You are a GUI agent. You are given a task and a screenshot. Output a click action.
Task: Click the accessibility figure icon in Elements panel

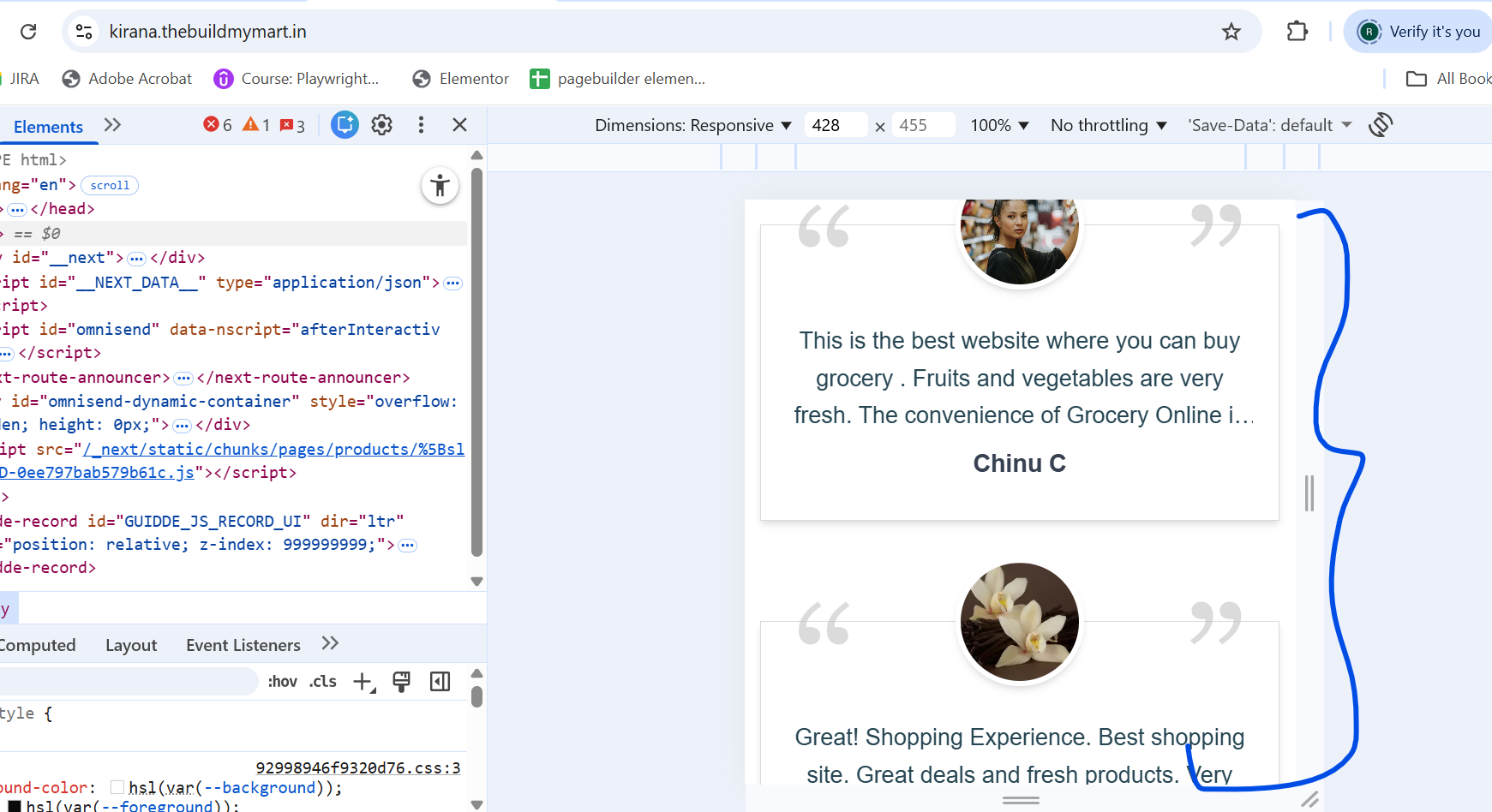[x=440, y=186]
